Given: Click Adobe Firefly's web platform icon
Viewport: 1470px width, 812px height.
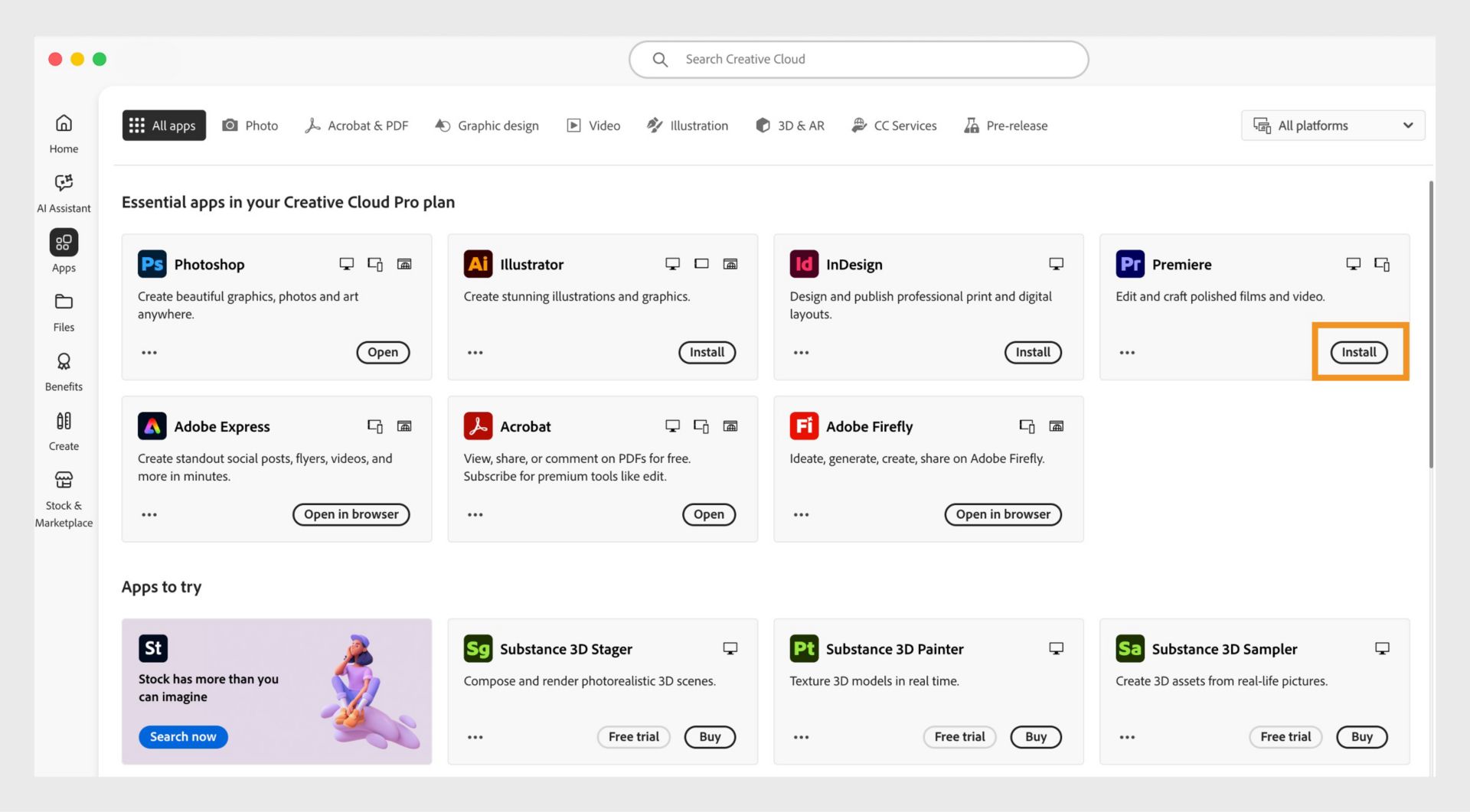Looking at the screenshot, I should coord(1057,426).
